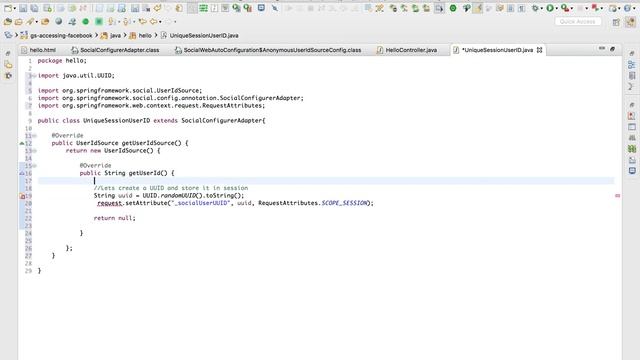
Task: Jump to Last Edit Location icon
Action: pyautogui.click(x=142, y=22)
